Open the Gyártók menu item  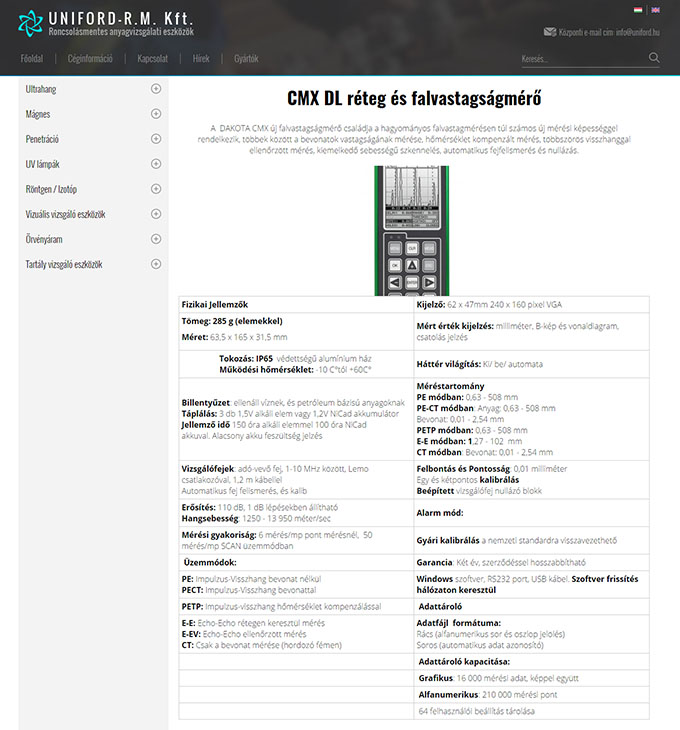coord(246,59)
